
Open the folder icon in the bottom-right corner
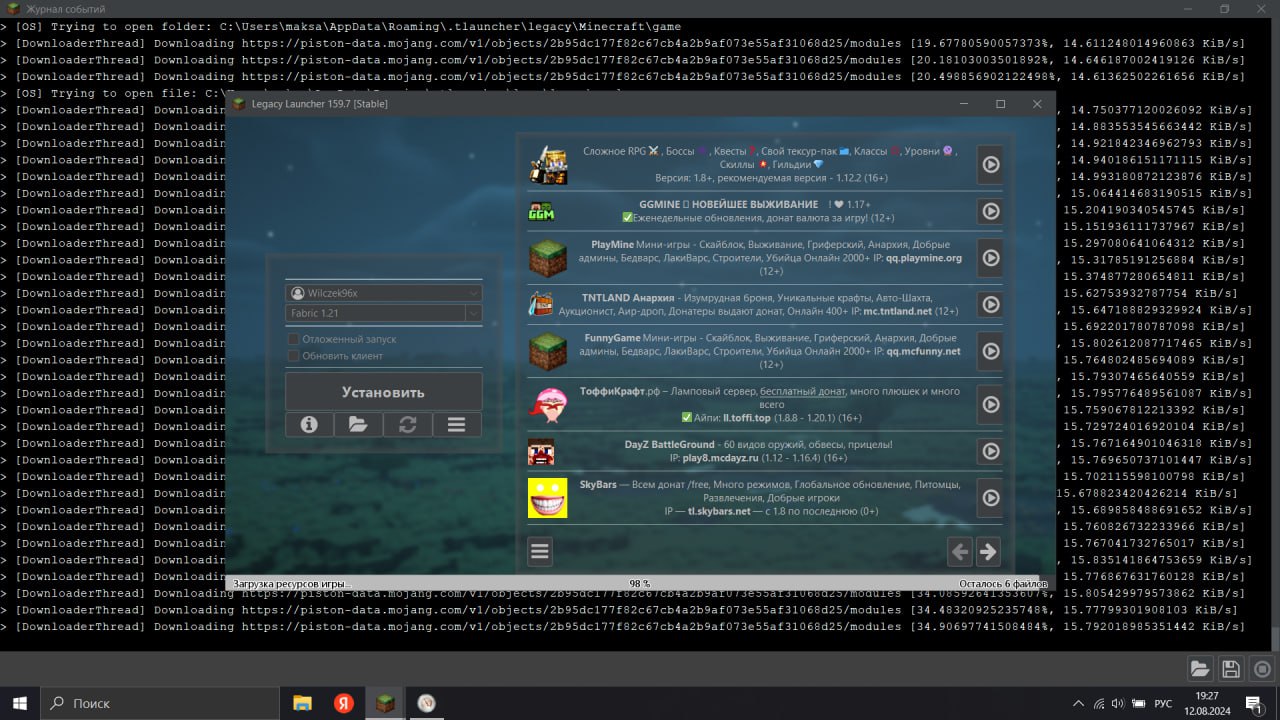point(1200,668)
